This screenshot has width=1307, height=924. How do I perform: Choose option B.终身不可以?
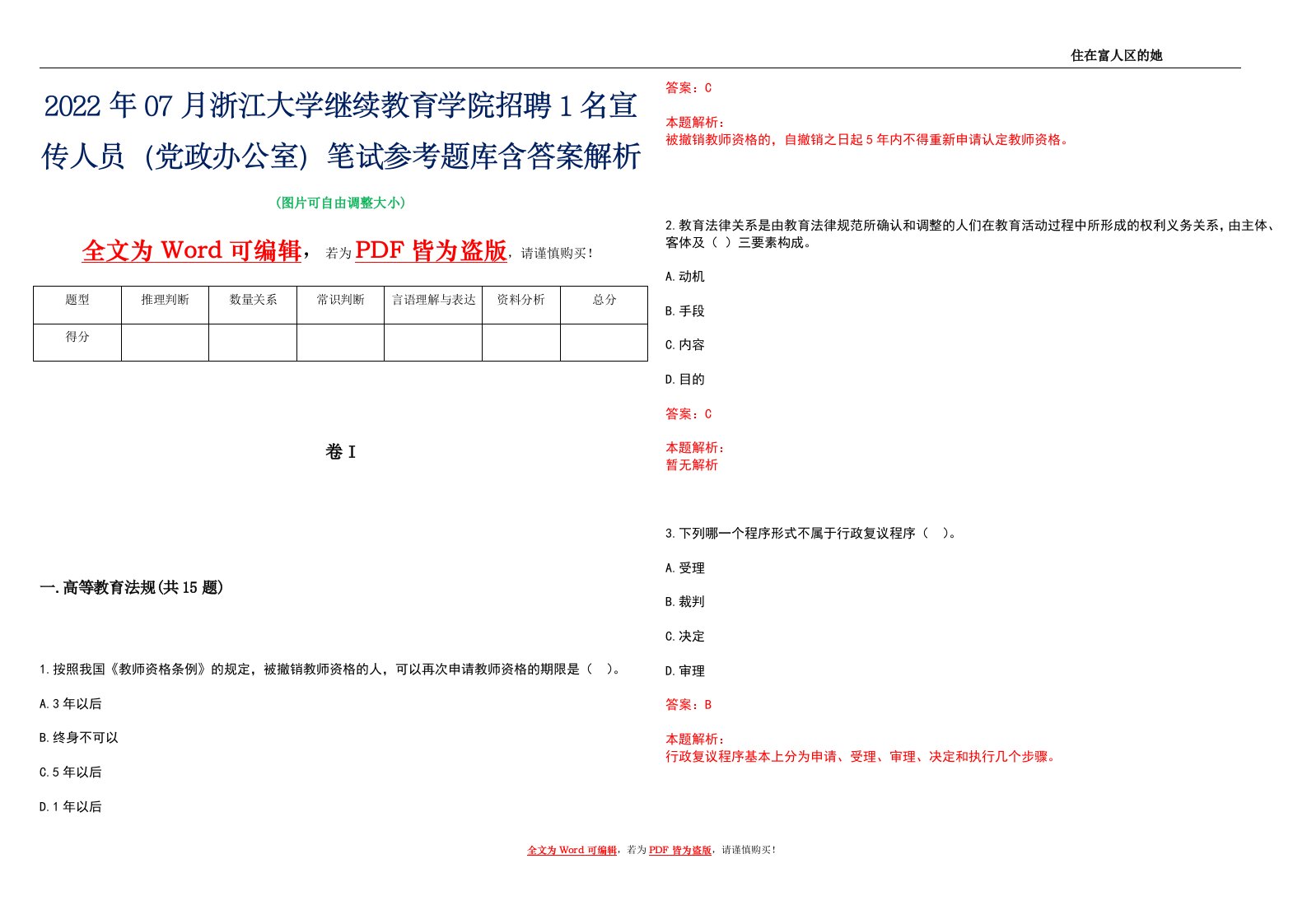79,738
